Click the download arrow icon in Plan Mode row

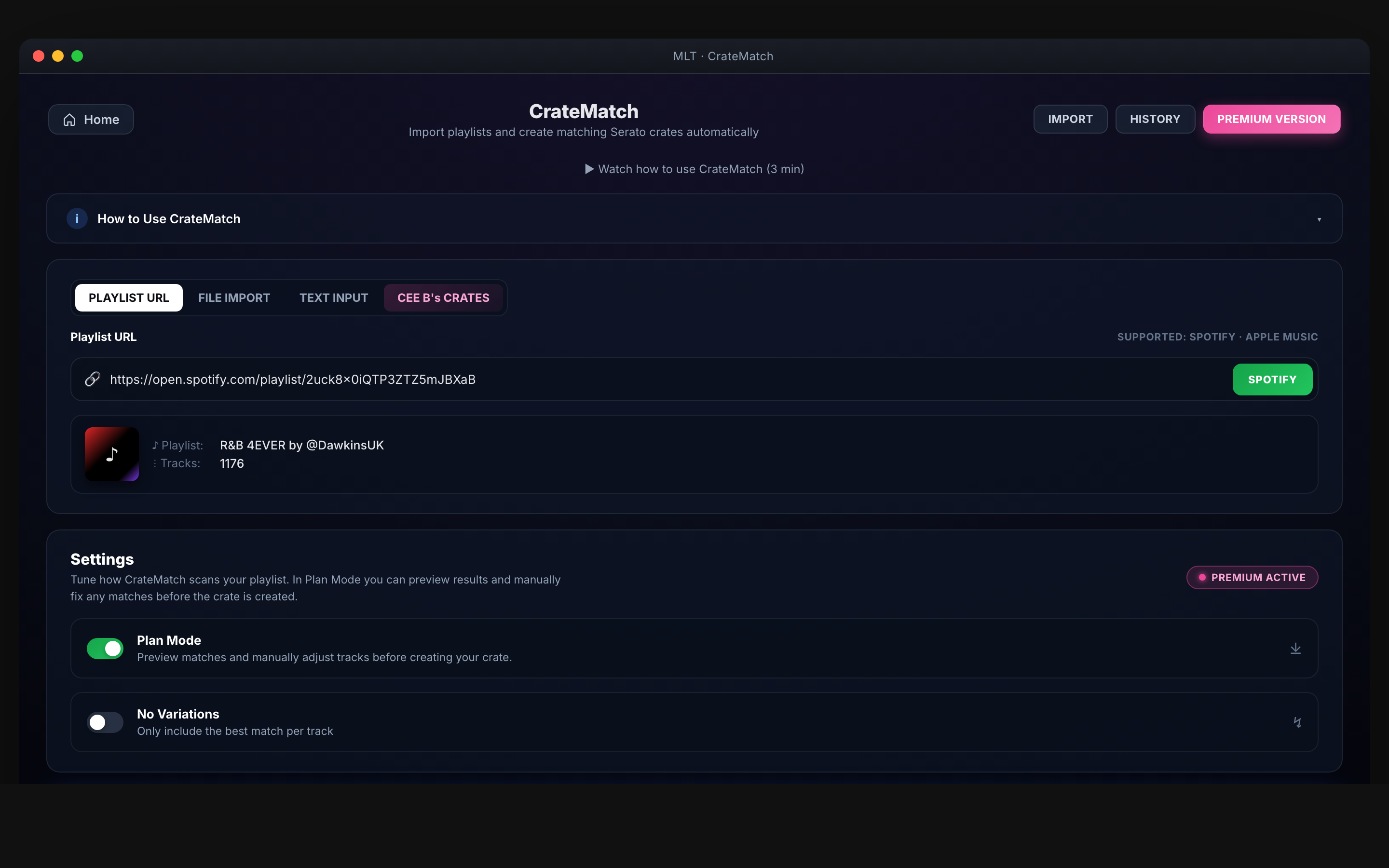point(1295,648)
